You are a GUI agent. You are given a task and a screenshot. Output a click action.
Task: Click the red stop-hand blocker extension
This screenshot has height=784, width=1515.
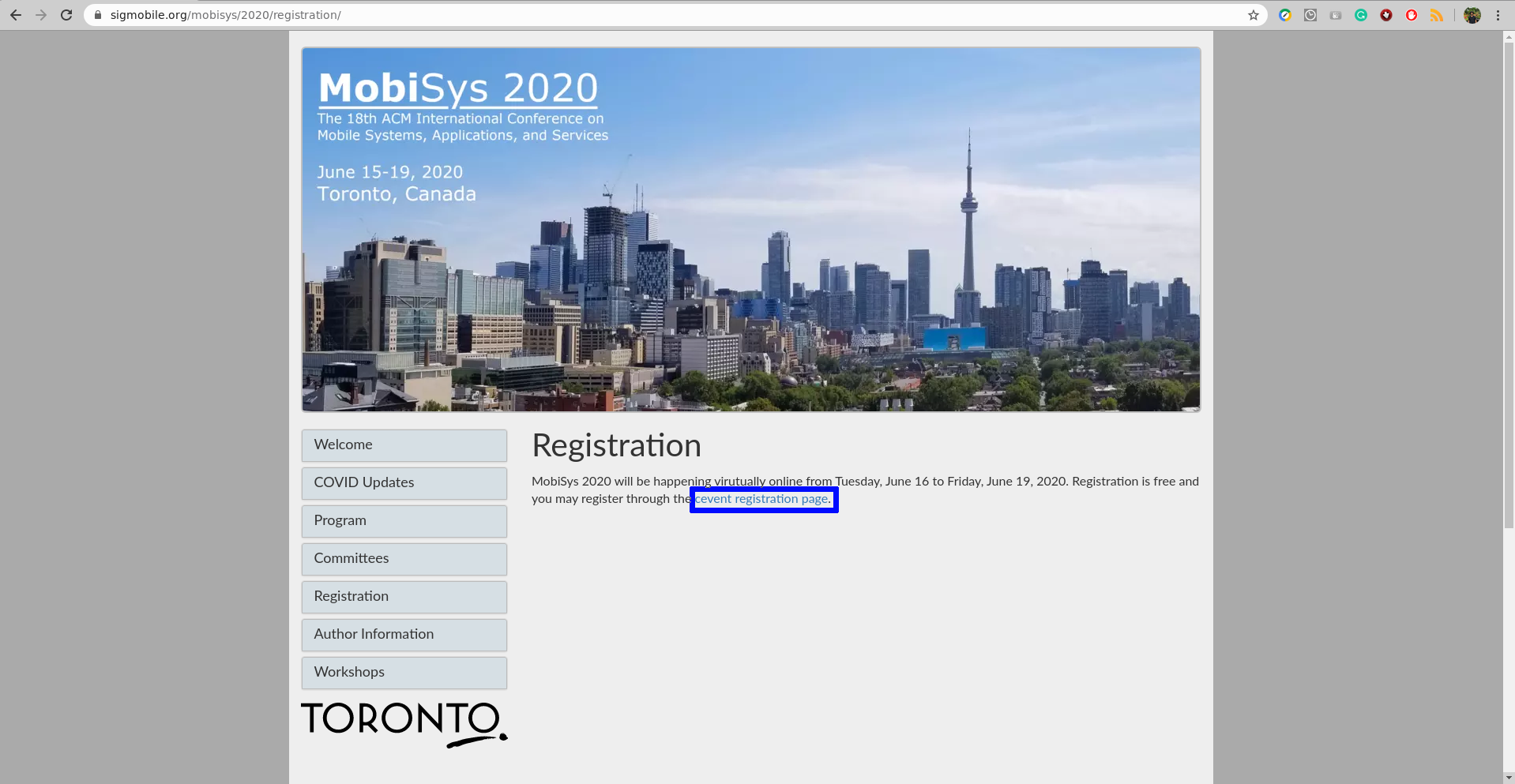[x=1412, y=15]
